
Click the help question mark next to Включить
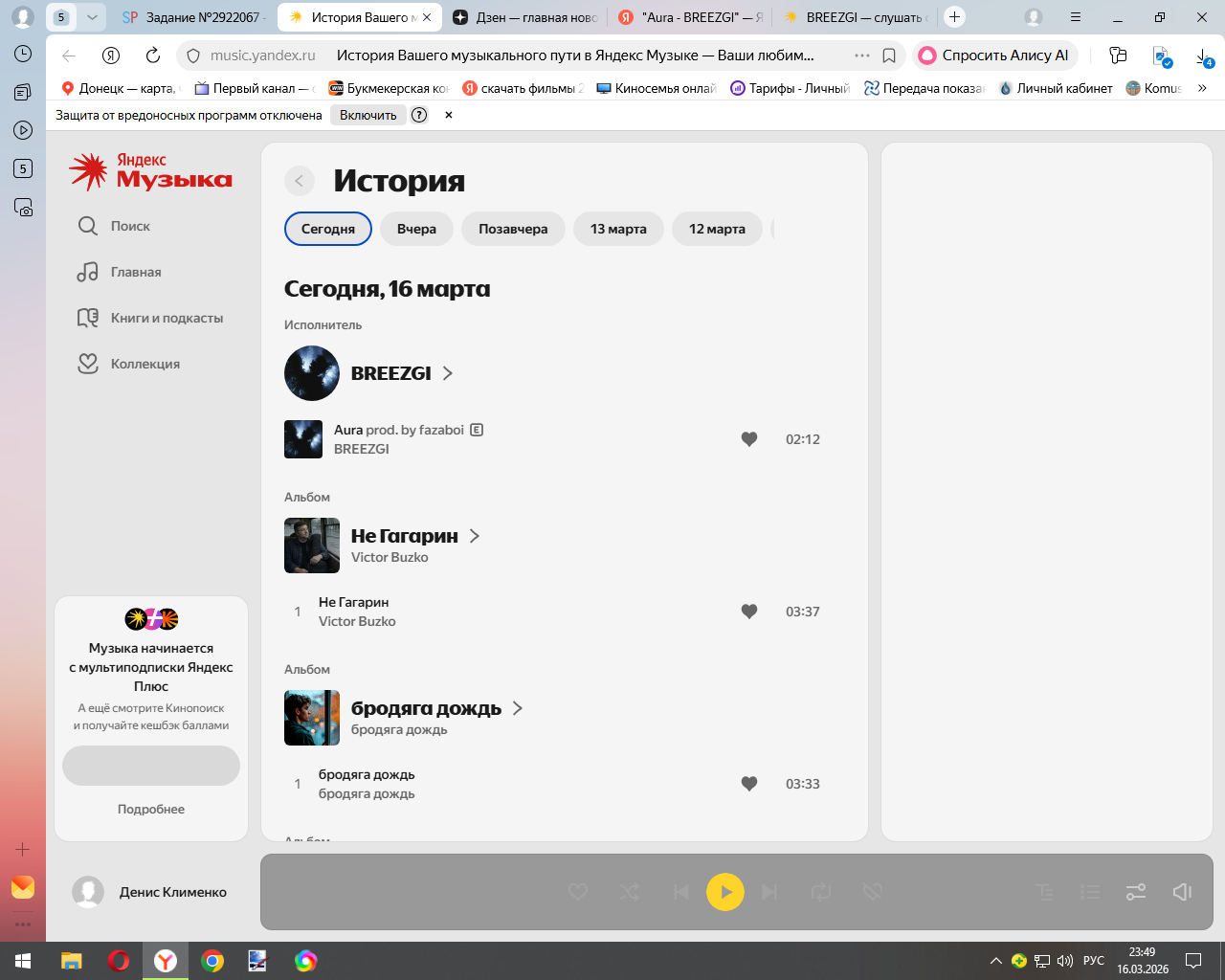tap(419, 115)
